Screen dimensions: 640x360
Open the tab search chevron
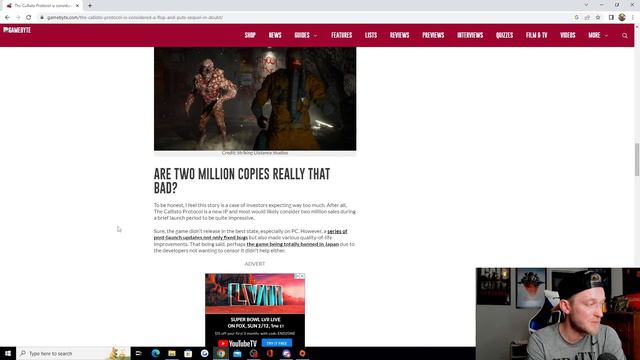click(x=586, y=5)
